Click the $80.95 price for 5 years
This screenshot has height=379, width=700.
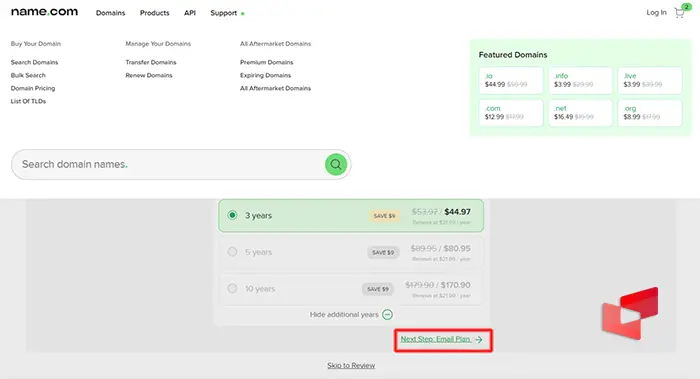pyautogui.click(x=457, y=248)
